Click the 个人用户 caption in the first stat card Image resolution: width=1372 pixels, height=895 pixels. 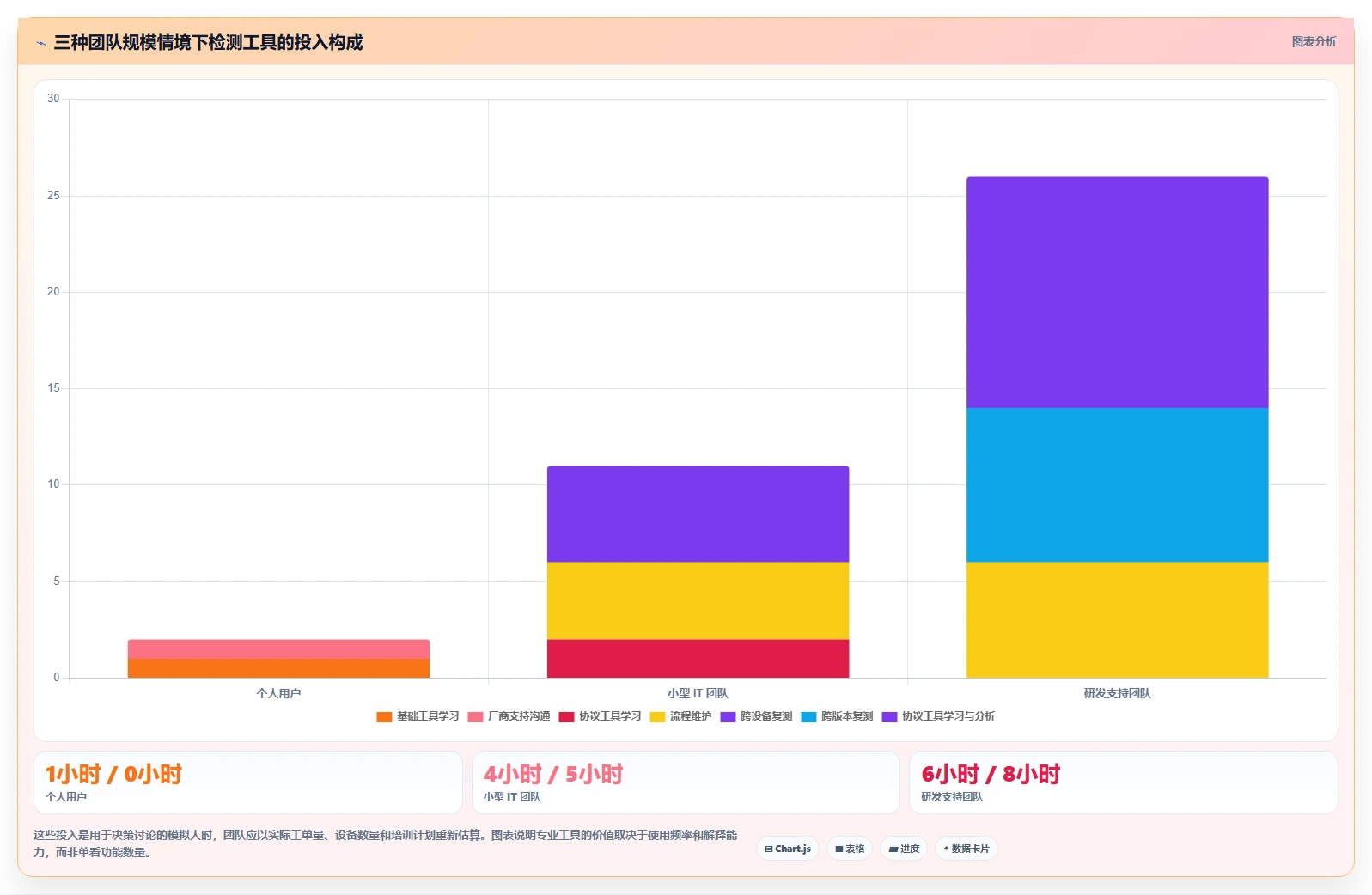click(66, 797)
